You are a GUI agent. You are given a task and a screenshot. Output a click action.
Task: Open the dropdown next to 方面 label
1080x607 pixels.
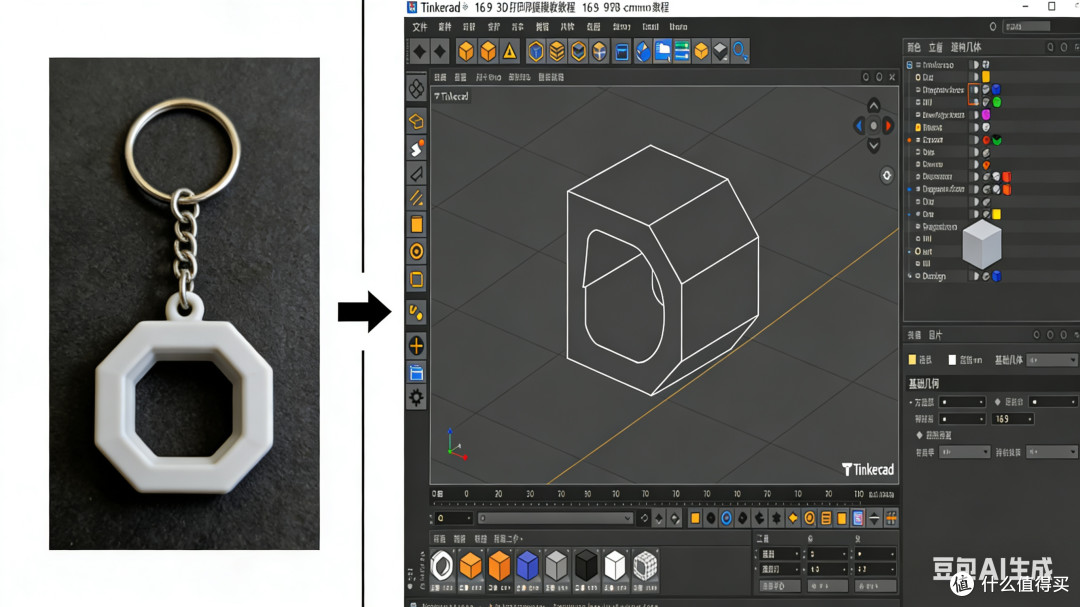click(x=962, y=402)
